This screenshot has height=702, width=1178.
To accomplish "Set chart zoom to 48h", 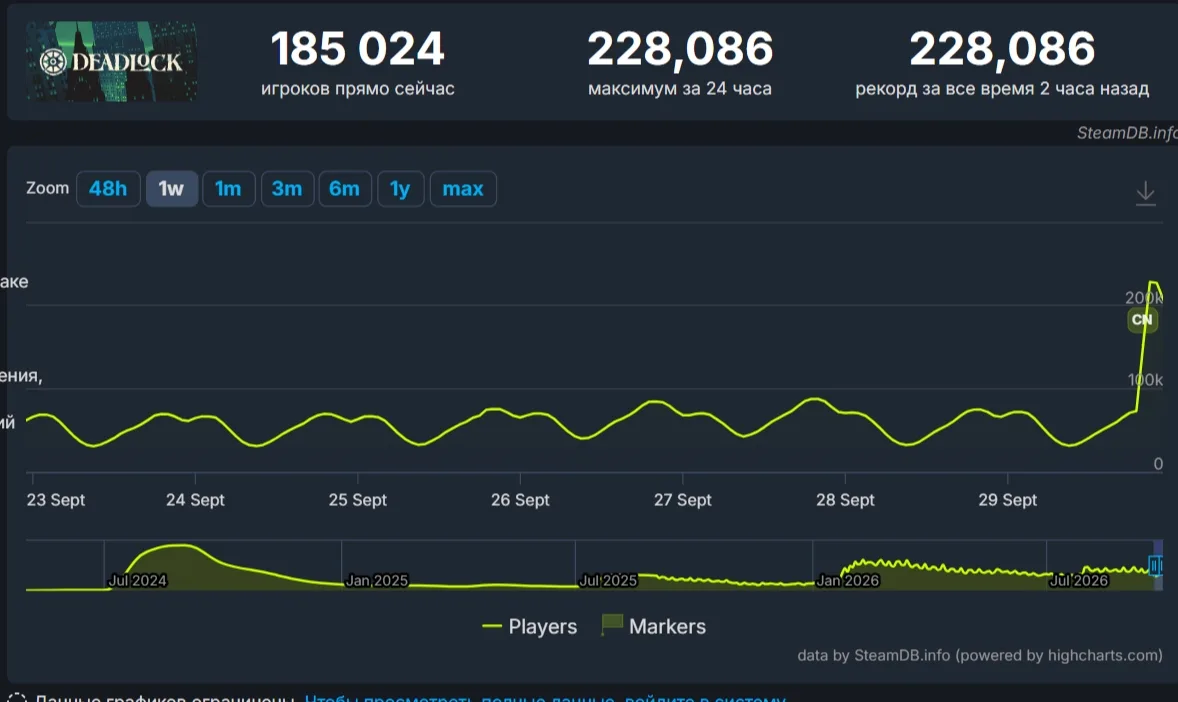I will 108,189.
